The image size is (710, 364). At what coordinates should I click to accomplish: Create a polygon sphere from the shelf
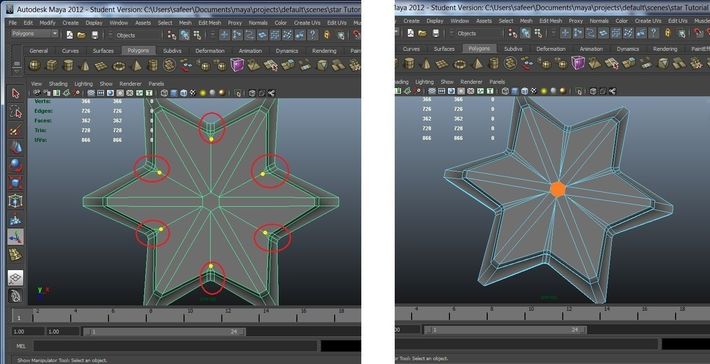point(35,66)
